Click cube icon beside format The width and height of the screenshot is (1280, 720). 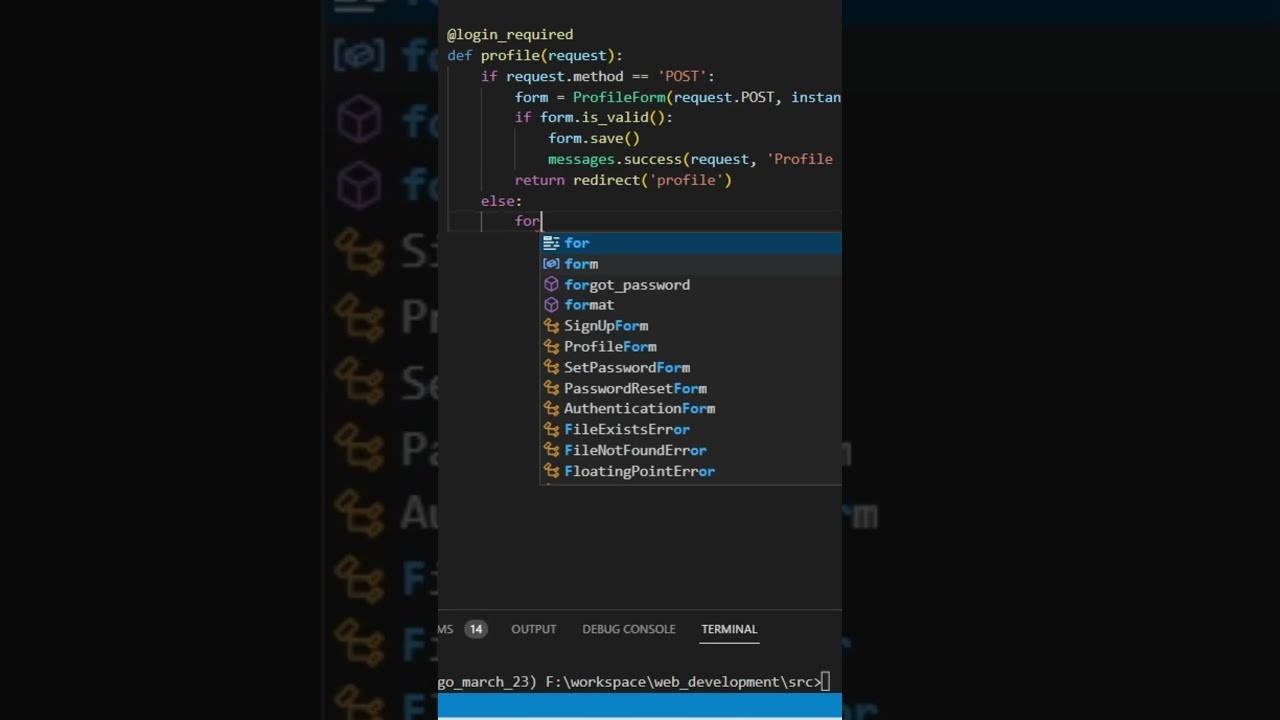coord(551,305)
